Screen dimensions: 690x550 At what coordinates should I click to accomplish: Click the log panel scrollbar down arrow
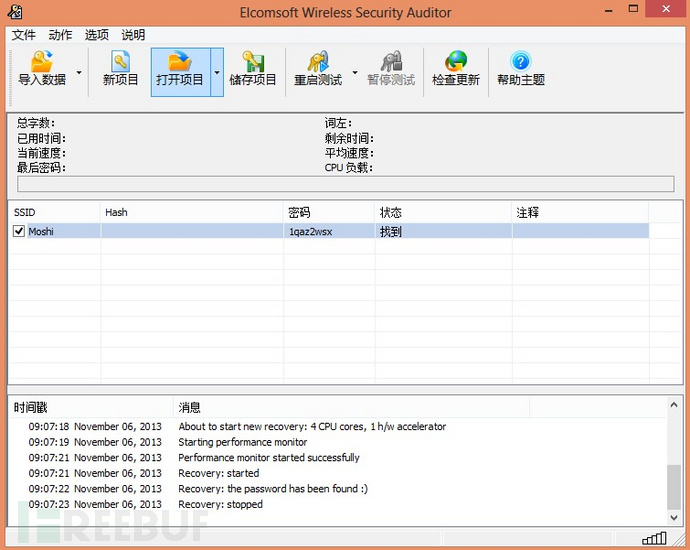coord(674,517)
